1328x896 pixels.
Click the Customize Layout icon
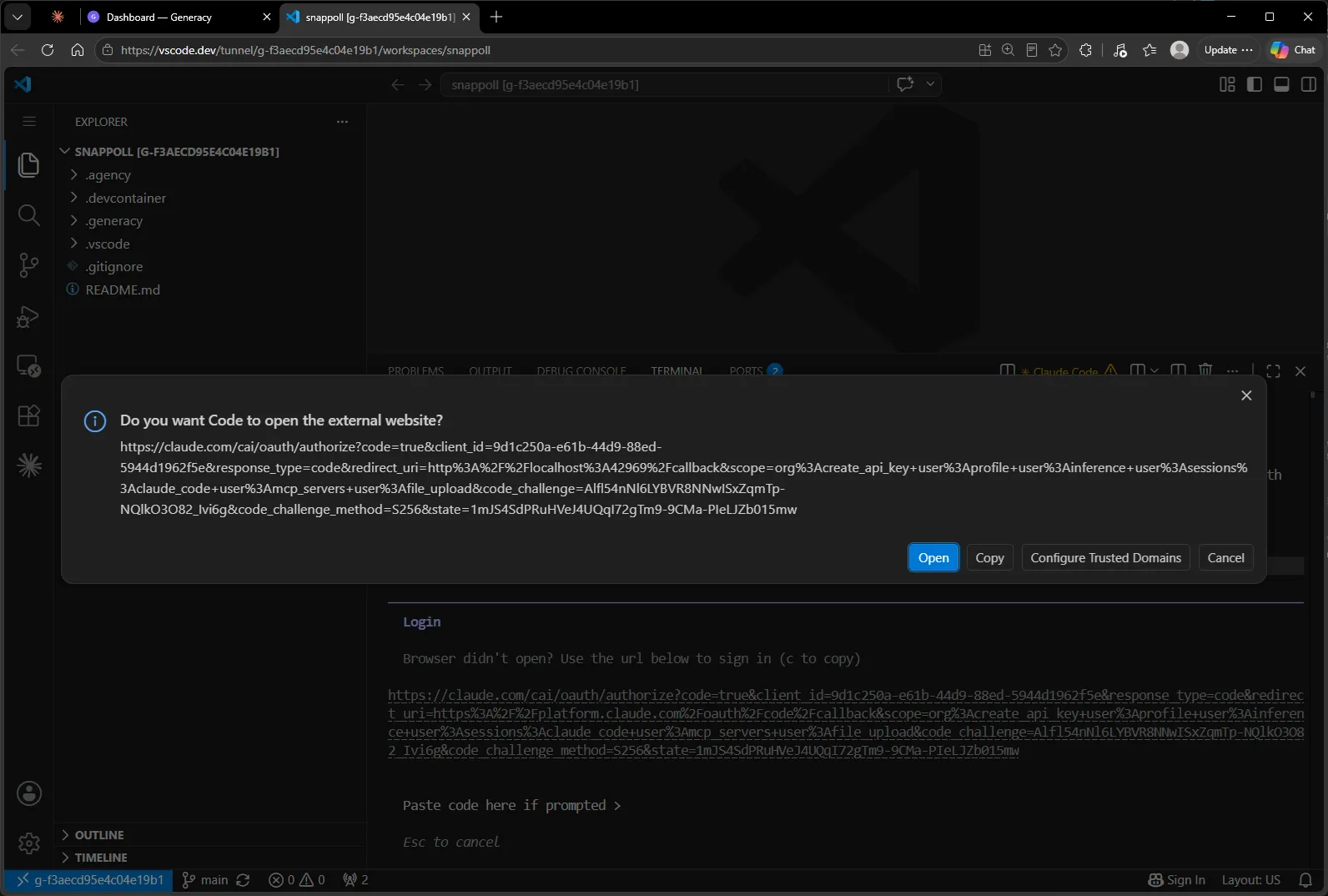[1227, 84]
